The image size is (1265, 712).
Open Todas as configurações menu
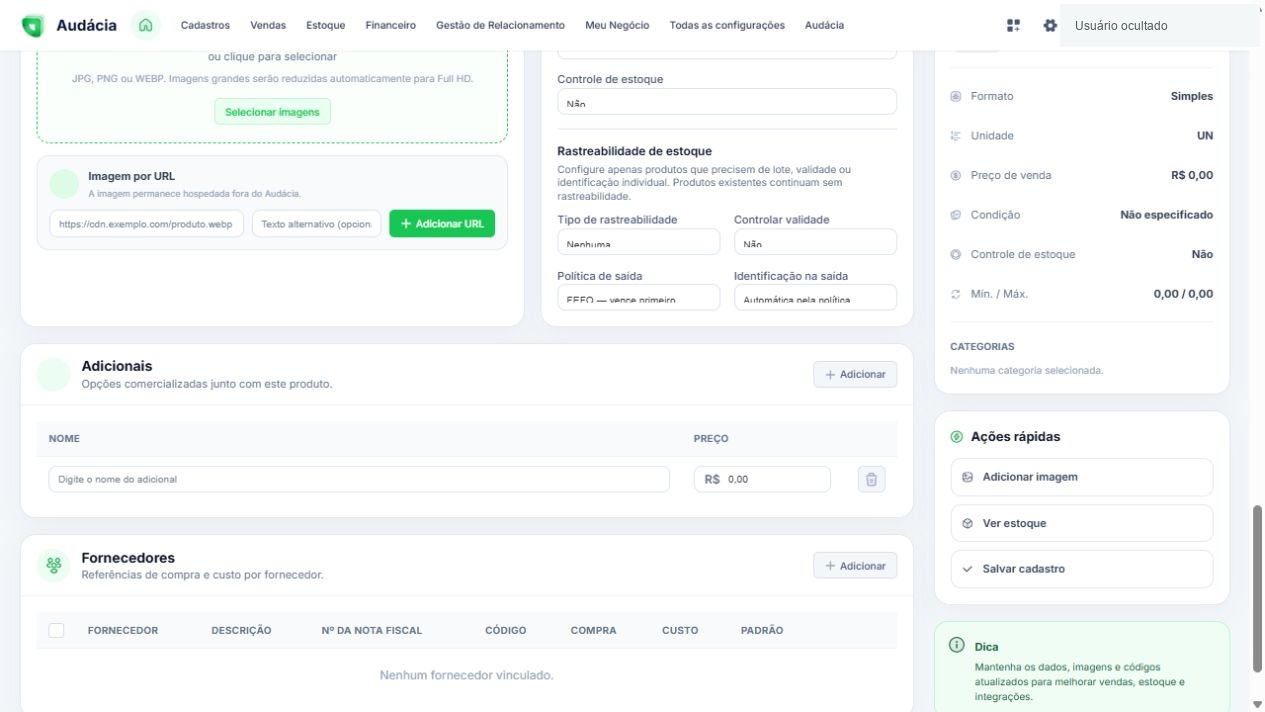pyautogui.click(x=727, y=25)
